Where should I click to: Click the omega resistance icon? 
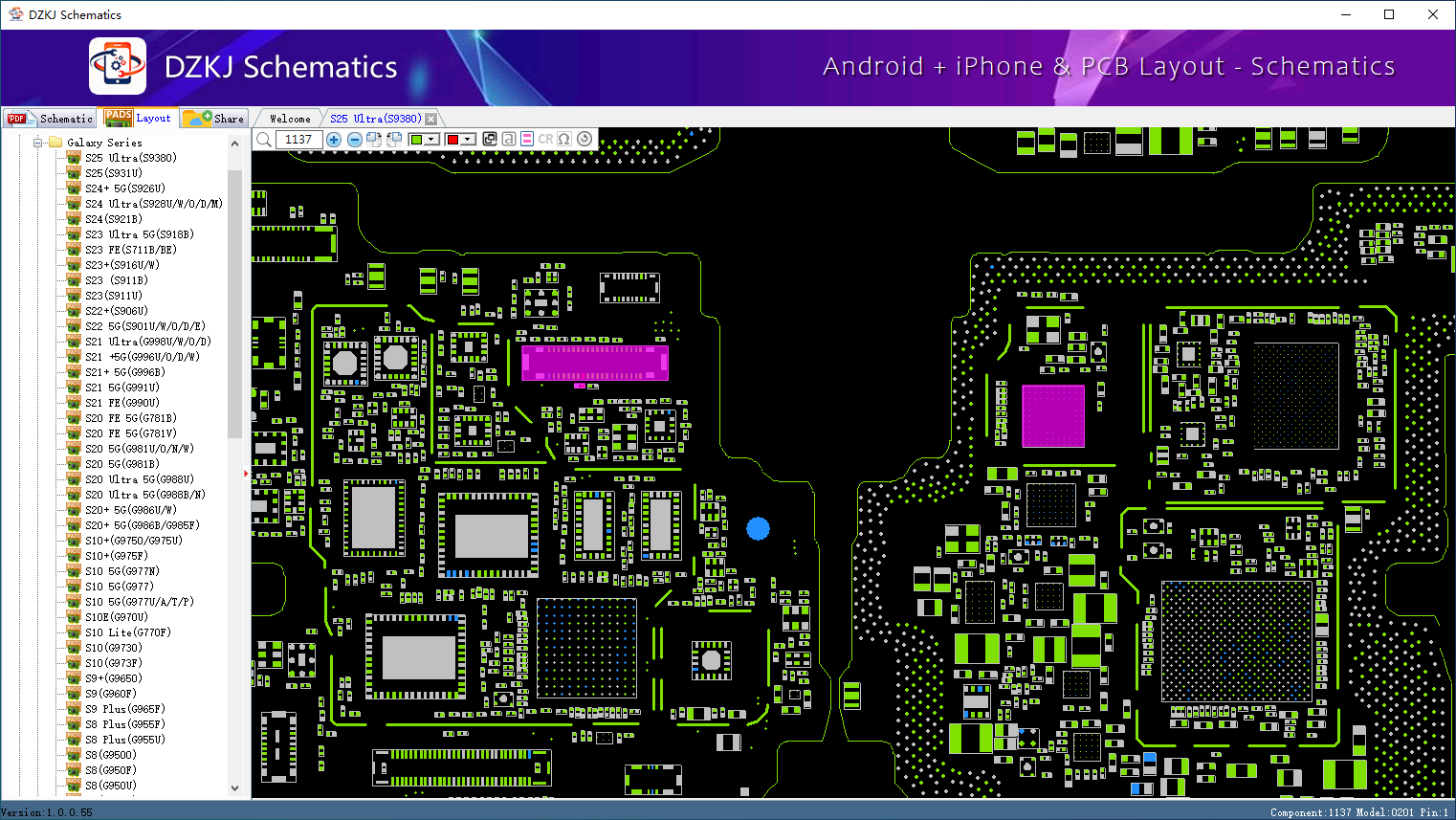click(564, 139)
